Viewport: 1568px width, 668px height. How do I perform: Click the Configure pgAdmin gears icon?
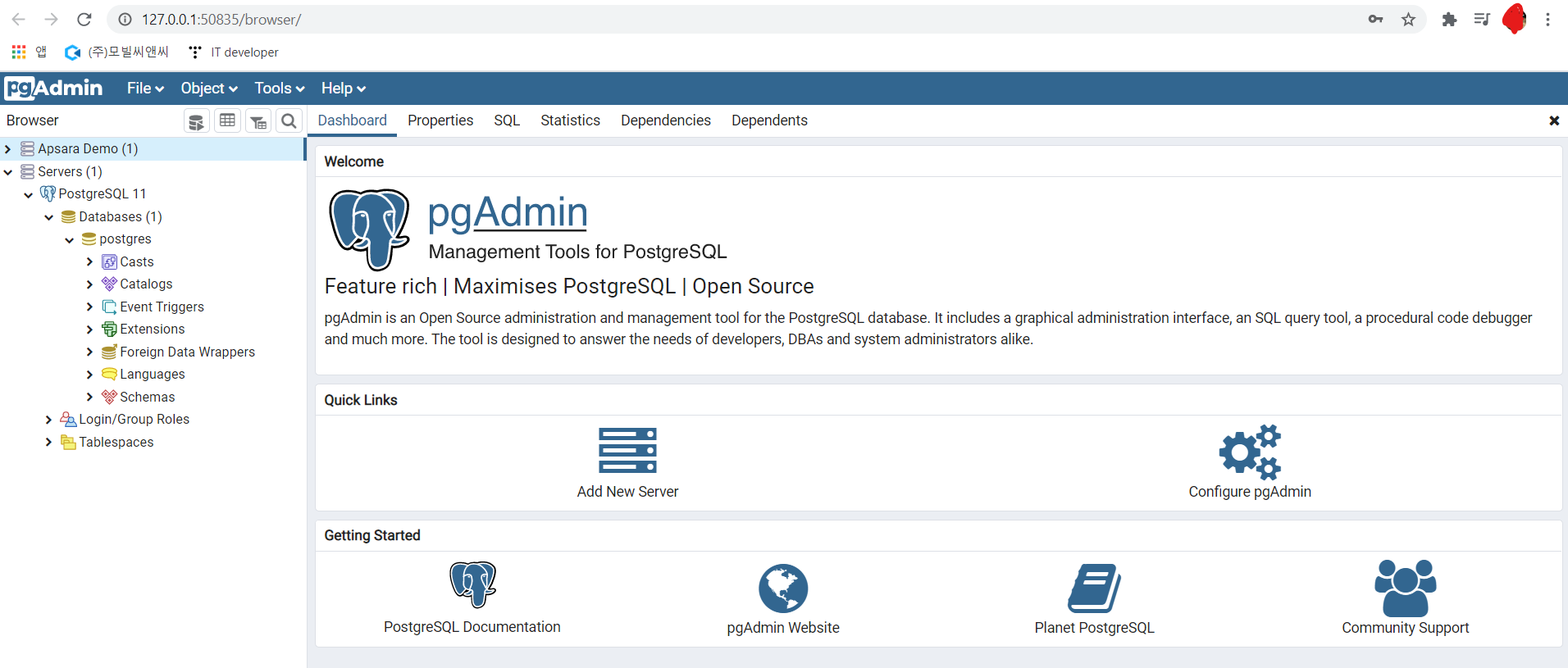coord(1250,452)
